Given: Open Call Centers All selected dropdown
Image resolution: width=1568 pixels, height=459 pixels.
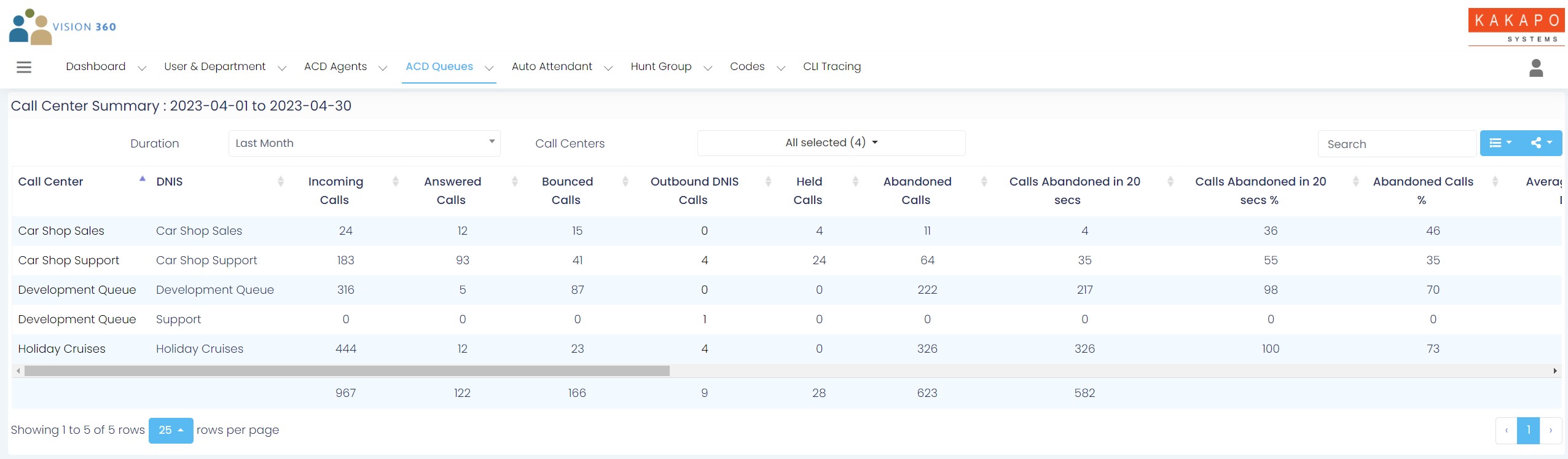Looking at the screenshot, I should [x=831, y=143].
